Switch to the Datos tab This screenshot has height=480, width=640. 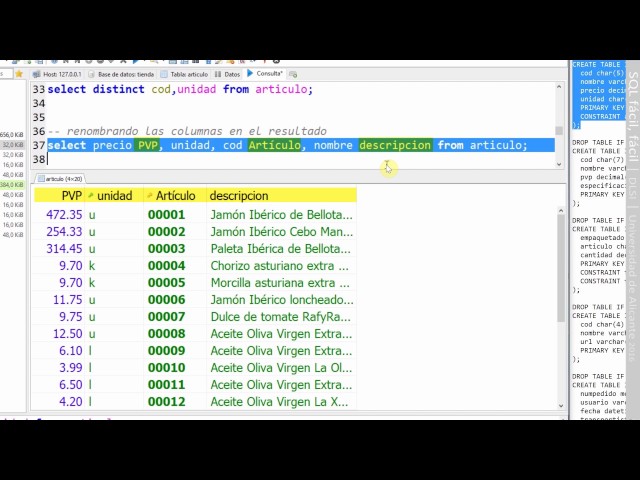pyautogui.click(x=229, y=74)
